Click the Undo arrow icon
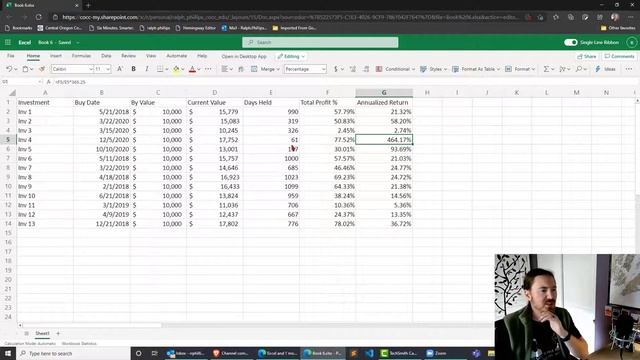640x360 pixels. point(9,69)
